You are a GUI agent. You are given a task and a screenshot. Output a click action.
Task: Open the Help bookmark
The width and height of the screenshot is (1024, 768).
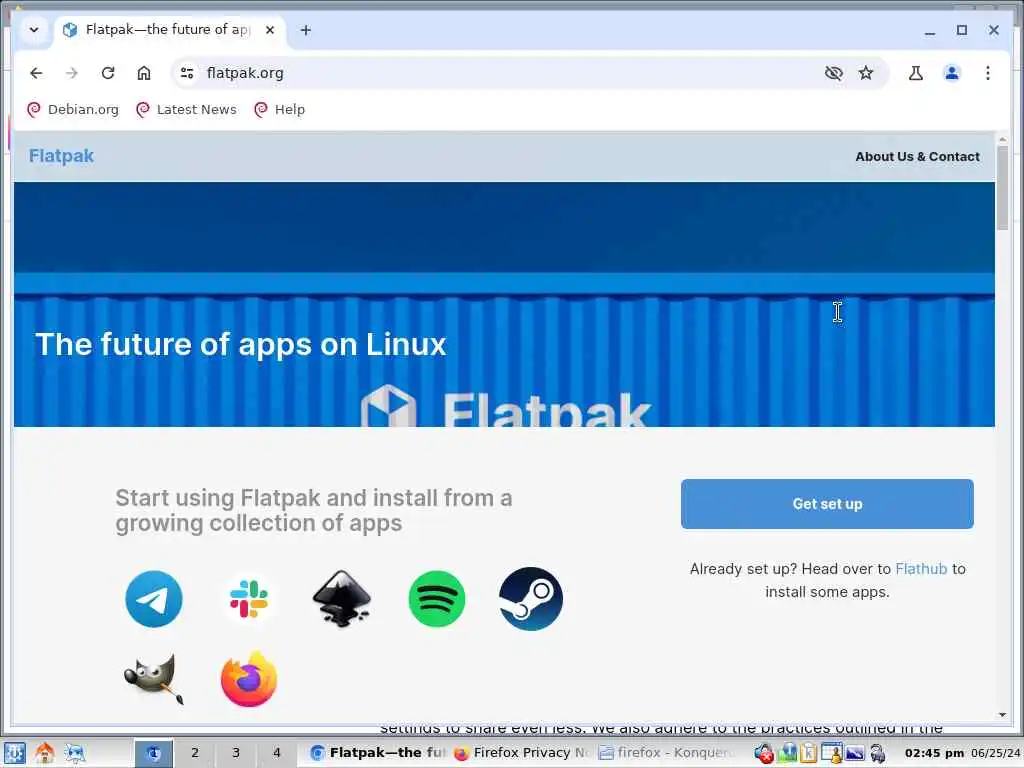pos(280,110)
